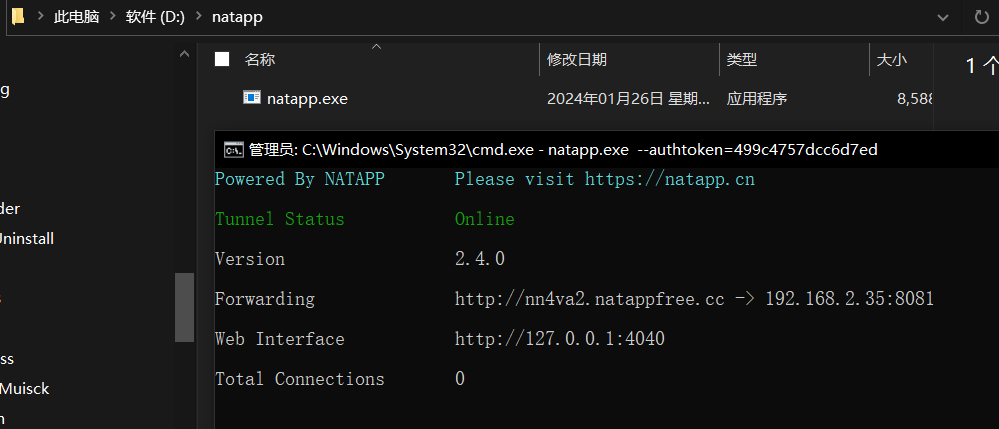Click the cmd.exe console window title bar
The height and width of the screenshot is (429, 999).
click(607, 150)
